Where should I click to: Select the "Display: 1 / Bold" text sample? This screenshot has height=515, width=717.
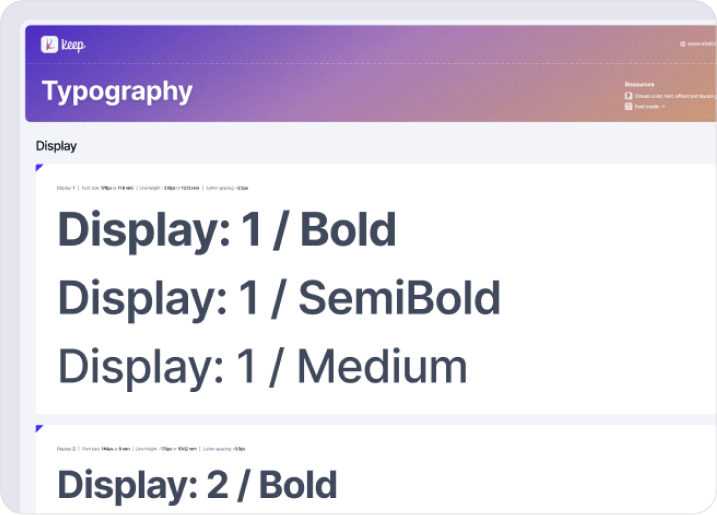(227, 230)
